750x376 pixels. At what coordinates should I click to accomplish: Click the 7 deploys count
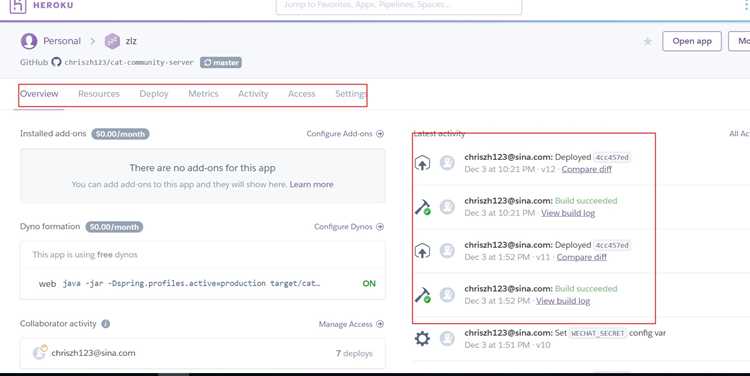click(x=354, y=353)
